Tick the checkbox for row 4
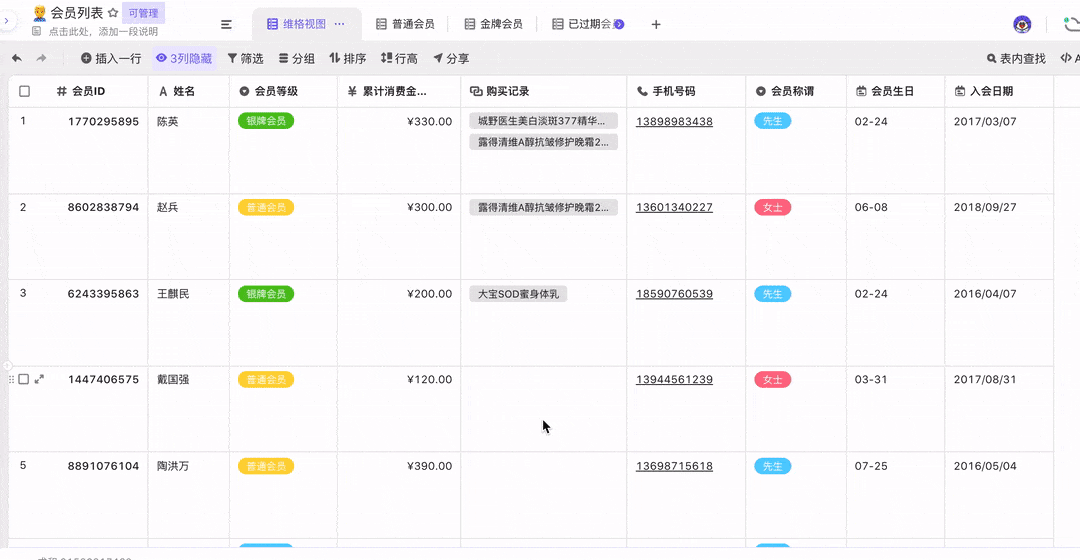 (24, 380)
